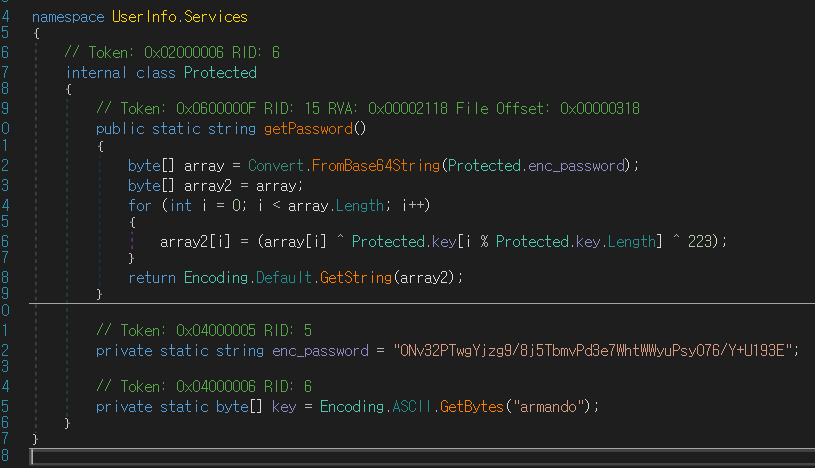Click the for keyword
This screenshot has height=468, width=815.
pyautogui.click(x=140, y=205)
